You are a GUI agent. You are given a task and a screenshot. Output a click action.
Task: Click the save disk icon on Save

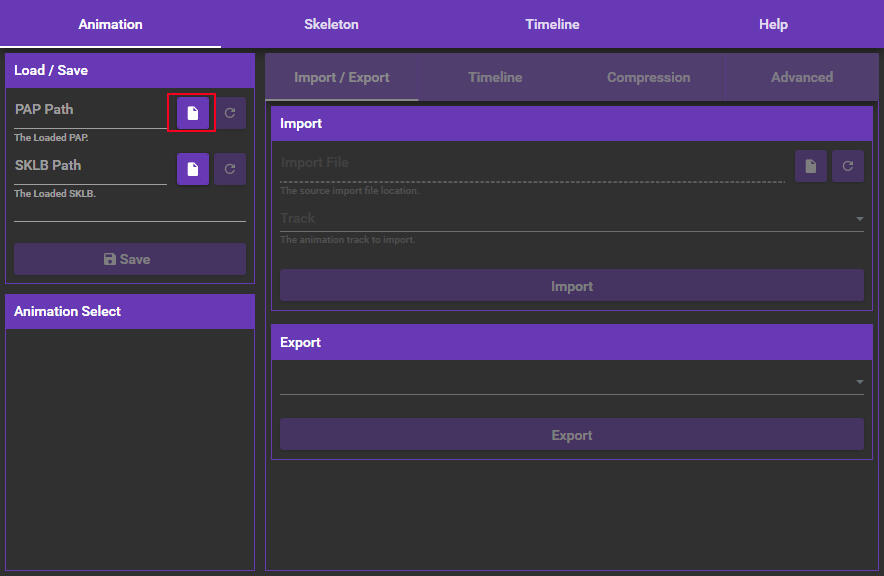[x=108, y=258]
